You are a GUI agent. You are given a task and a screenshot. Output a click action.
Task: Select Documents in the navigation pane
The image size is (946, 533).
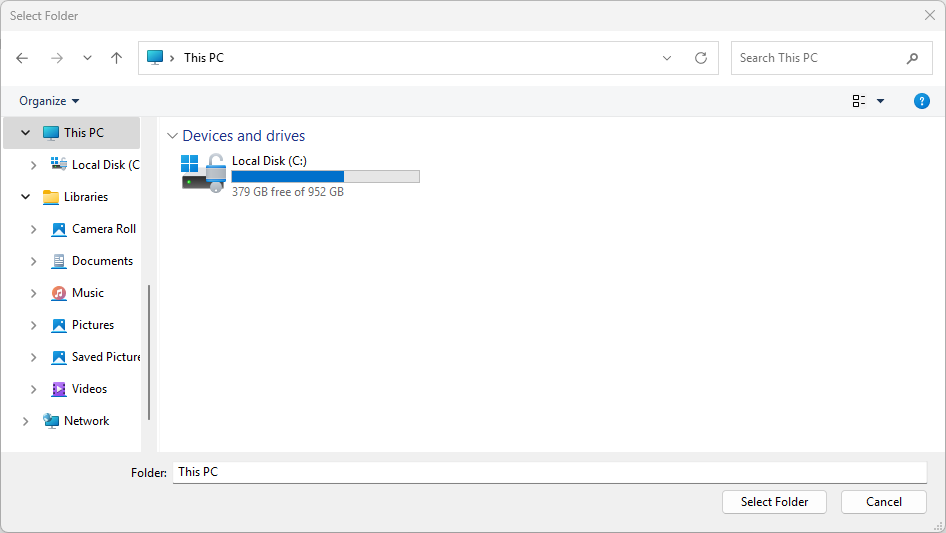coord(102,261)
